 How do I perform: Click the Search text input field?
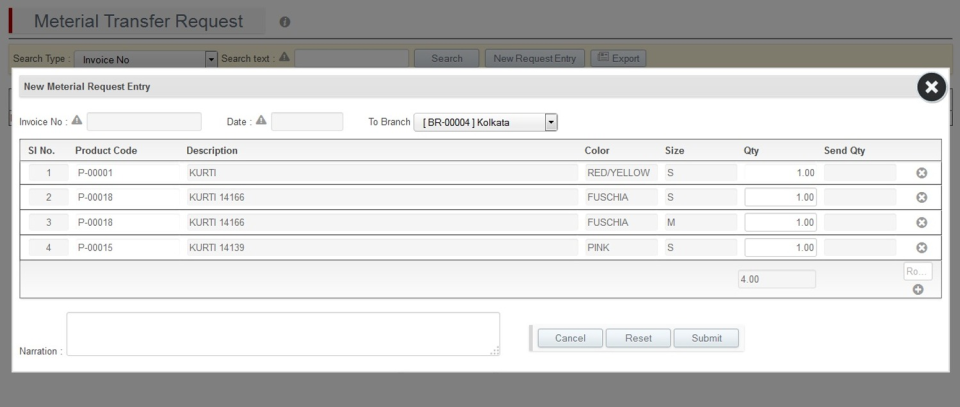coord(351,58)
